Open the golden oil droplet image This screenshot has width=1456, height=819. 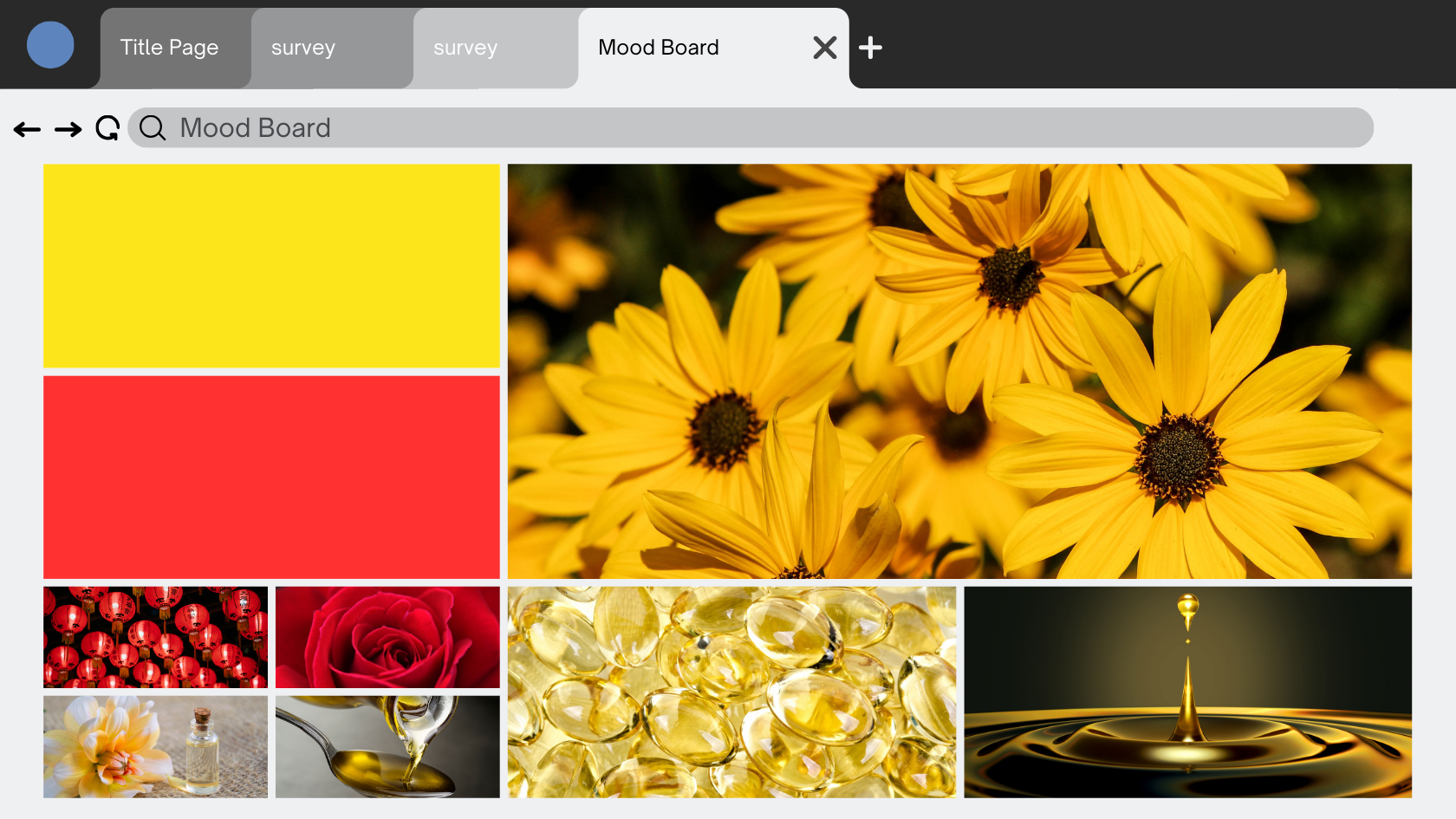pyautogui.click(x=1187, y=692)
